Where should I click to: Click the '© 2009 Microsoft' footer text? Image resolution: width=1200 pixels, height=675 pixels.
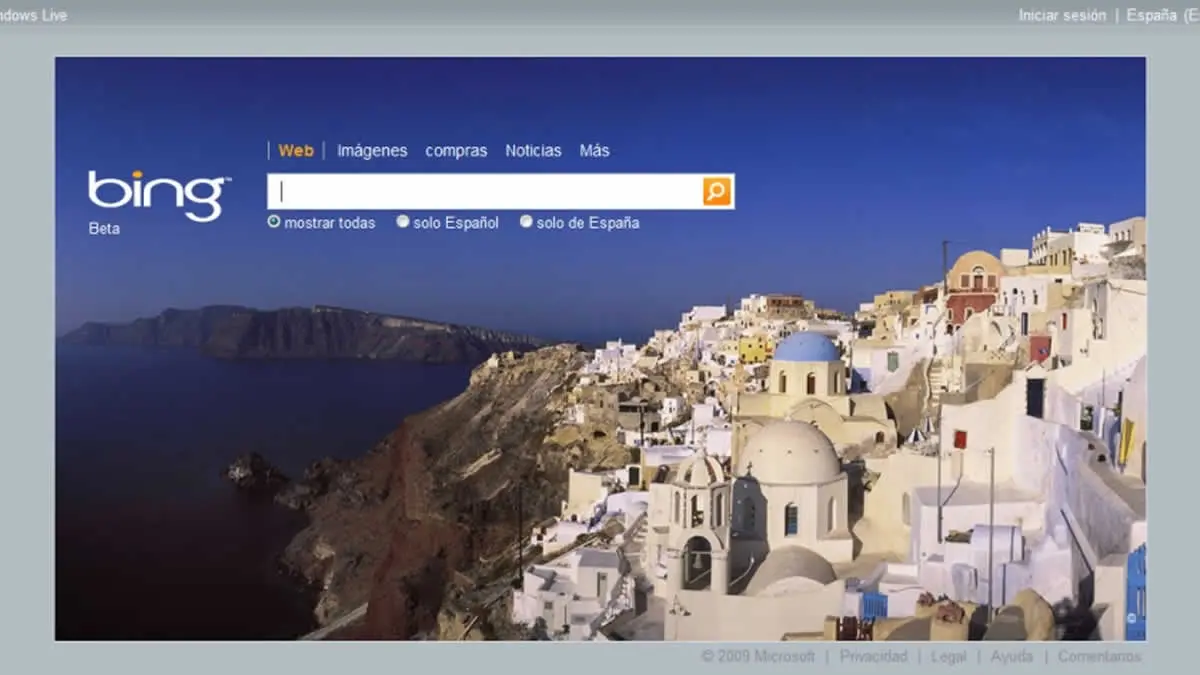(758, 657)
